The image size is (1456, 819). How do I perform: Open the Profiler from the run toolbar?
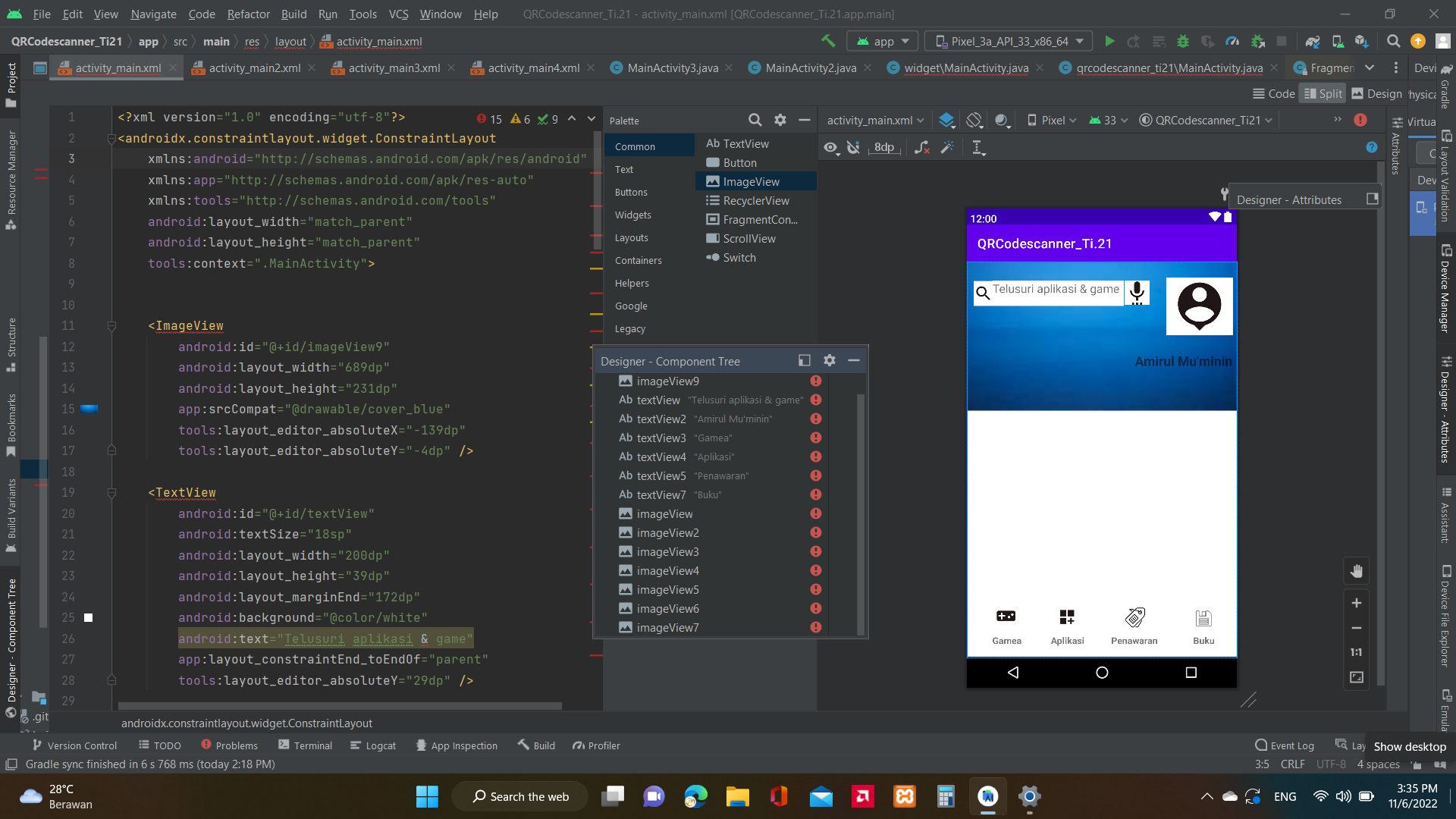1232,41
